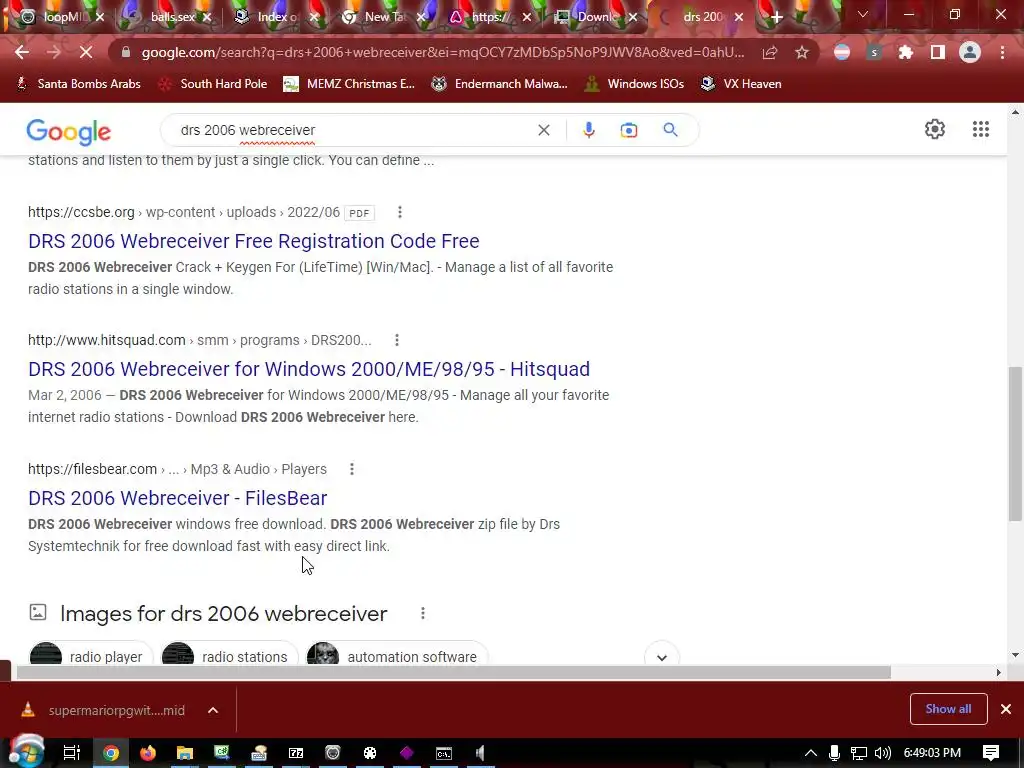Screen dimensions: 1024x768
Task: Click the search by image camera icon
Action: pyautogui.click(x=628, y=130)
